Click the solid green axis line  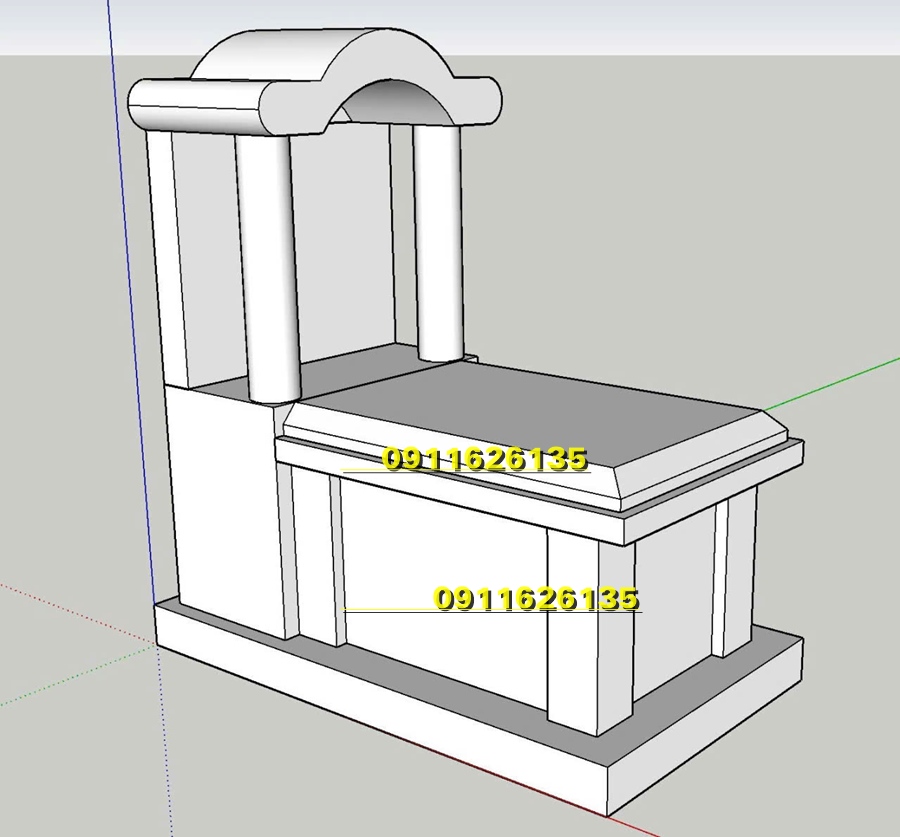pyautogui.click(x=840, y=380)
